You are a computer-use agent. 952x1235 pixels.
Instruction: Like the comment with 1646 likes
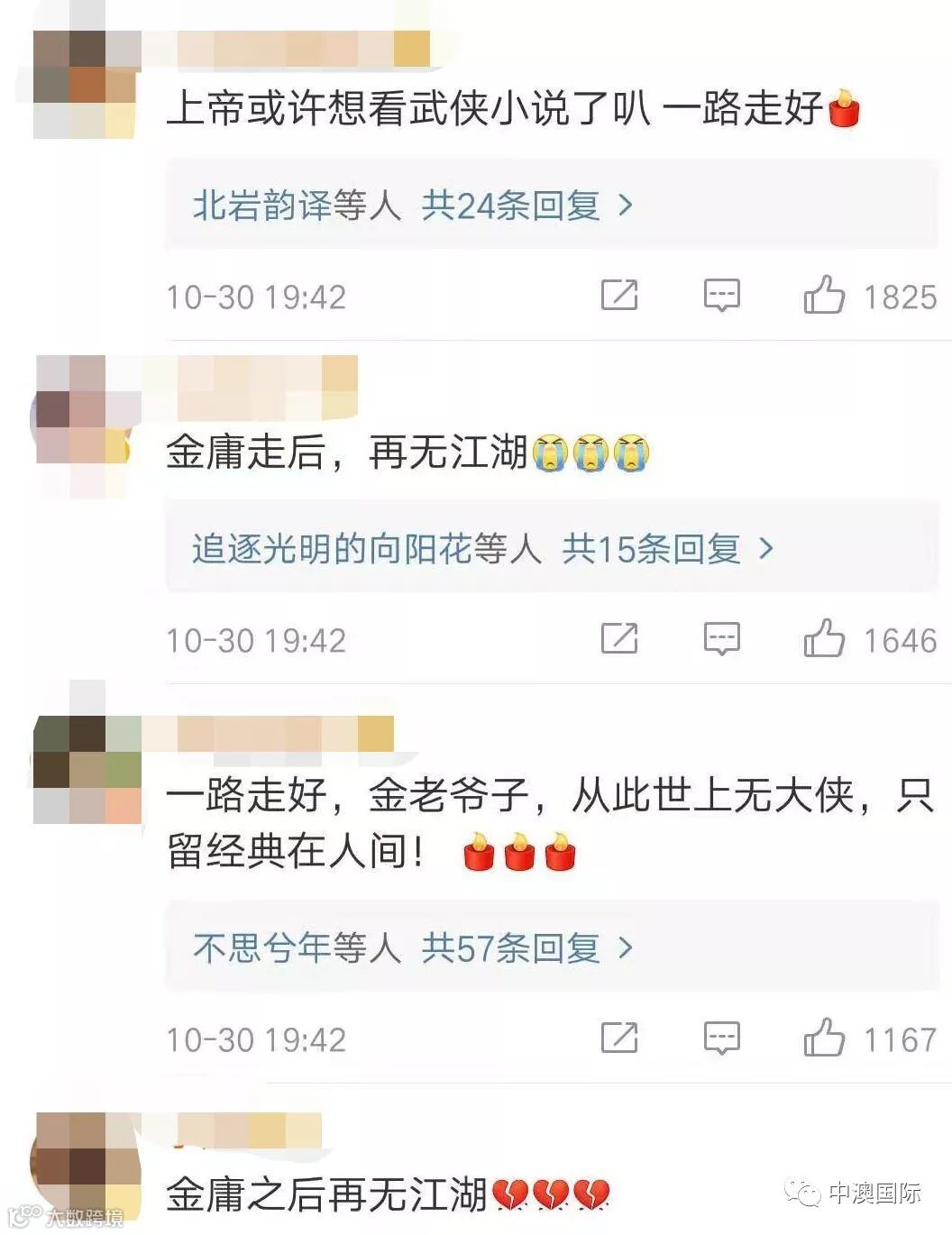point(824,638)
